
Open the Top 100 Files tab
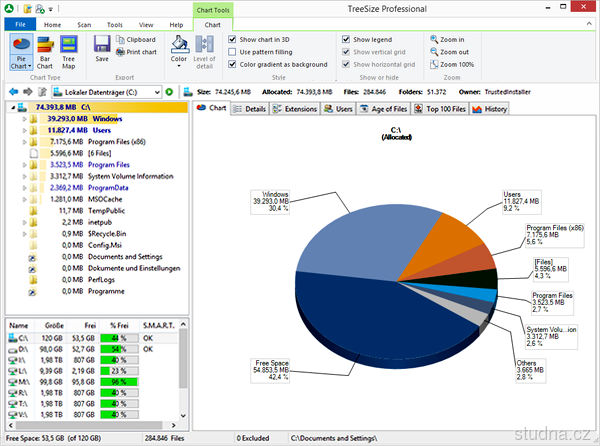[440, 109]
